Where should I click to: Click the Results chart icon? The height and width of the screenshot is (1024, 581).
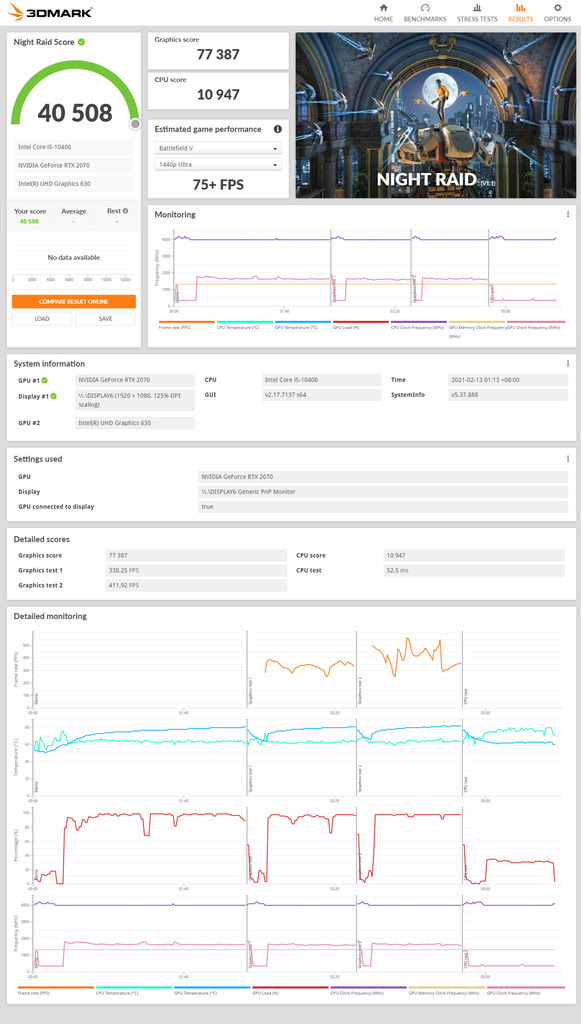click(520, 8)
